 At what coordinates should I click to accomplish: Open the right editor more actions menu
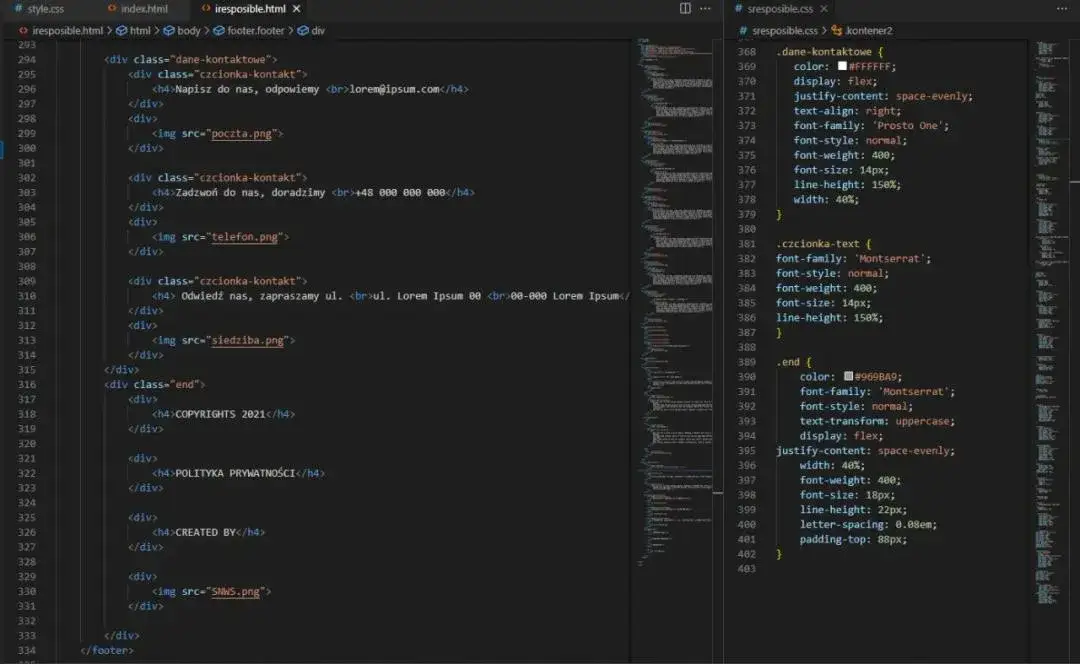[1060, 8]
